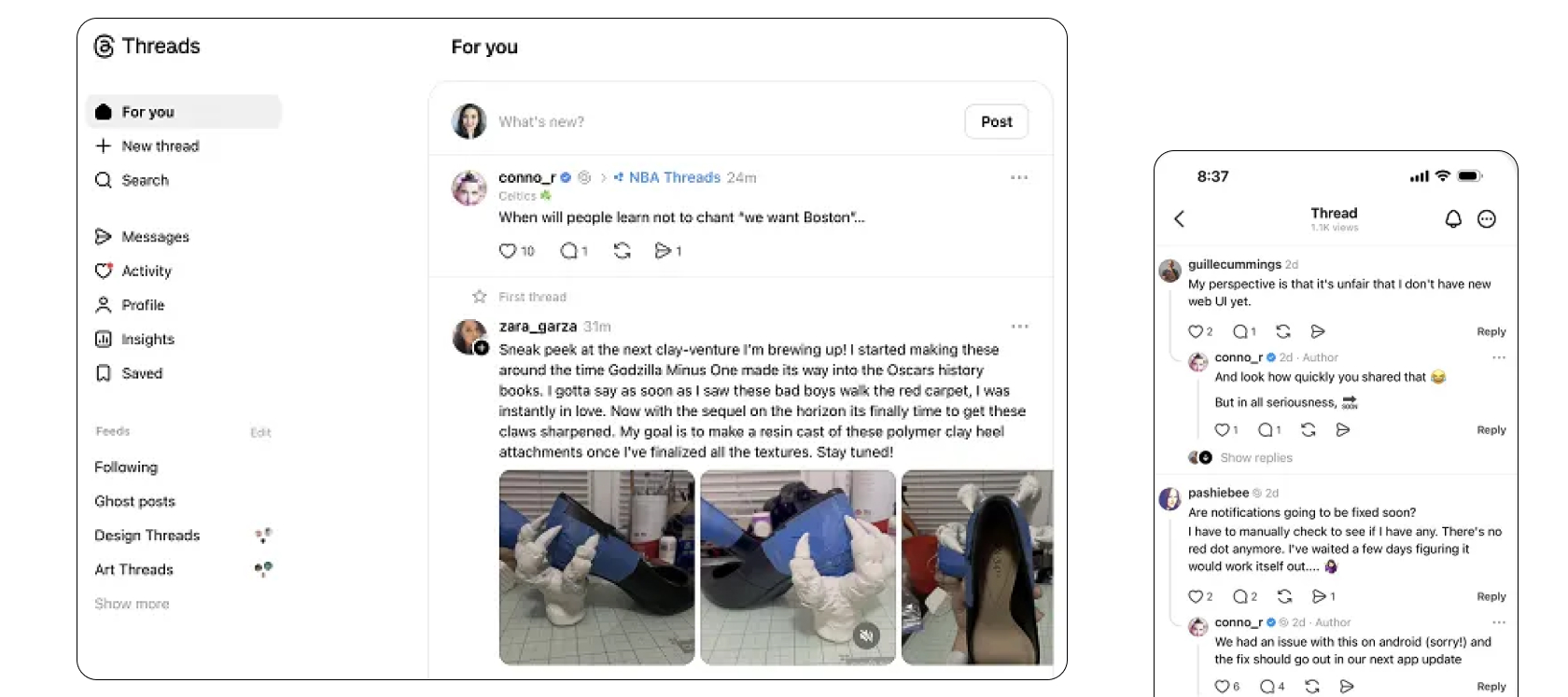Share guillecummings' comment via send icon

click(x=1318, y=331)
